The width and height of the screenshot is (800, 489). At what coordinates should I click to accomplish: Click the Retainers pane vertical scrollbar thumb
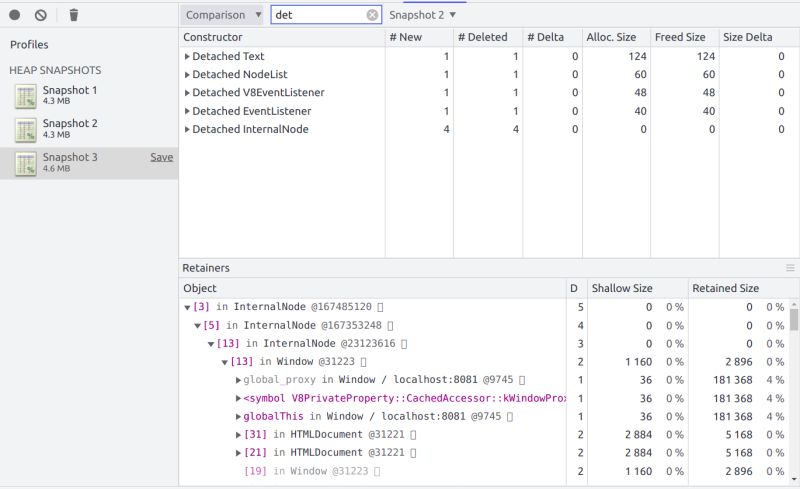pyautogui.click(x=794, y=320)
